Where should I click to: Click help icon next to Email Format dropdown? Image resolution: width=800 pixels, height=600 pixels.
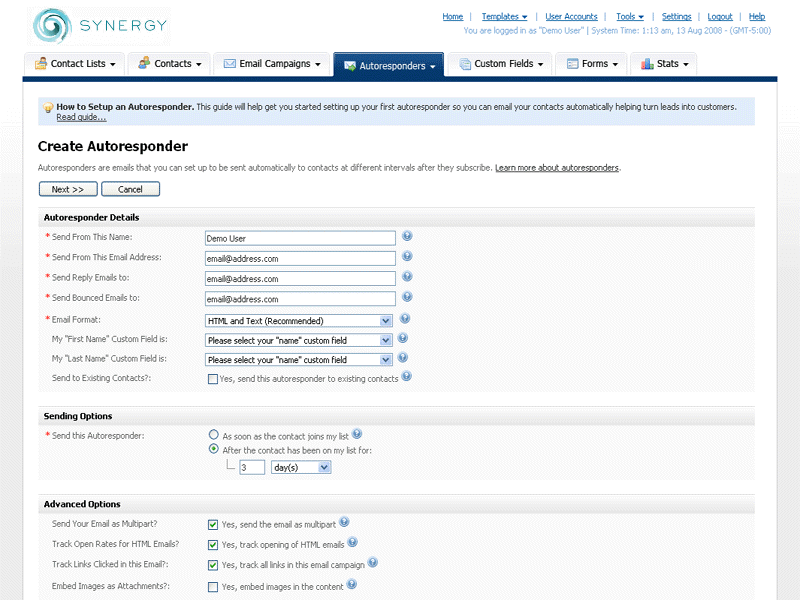pos(405,319)
